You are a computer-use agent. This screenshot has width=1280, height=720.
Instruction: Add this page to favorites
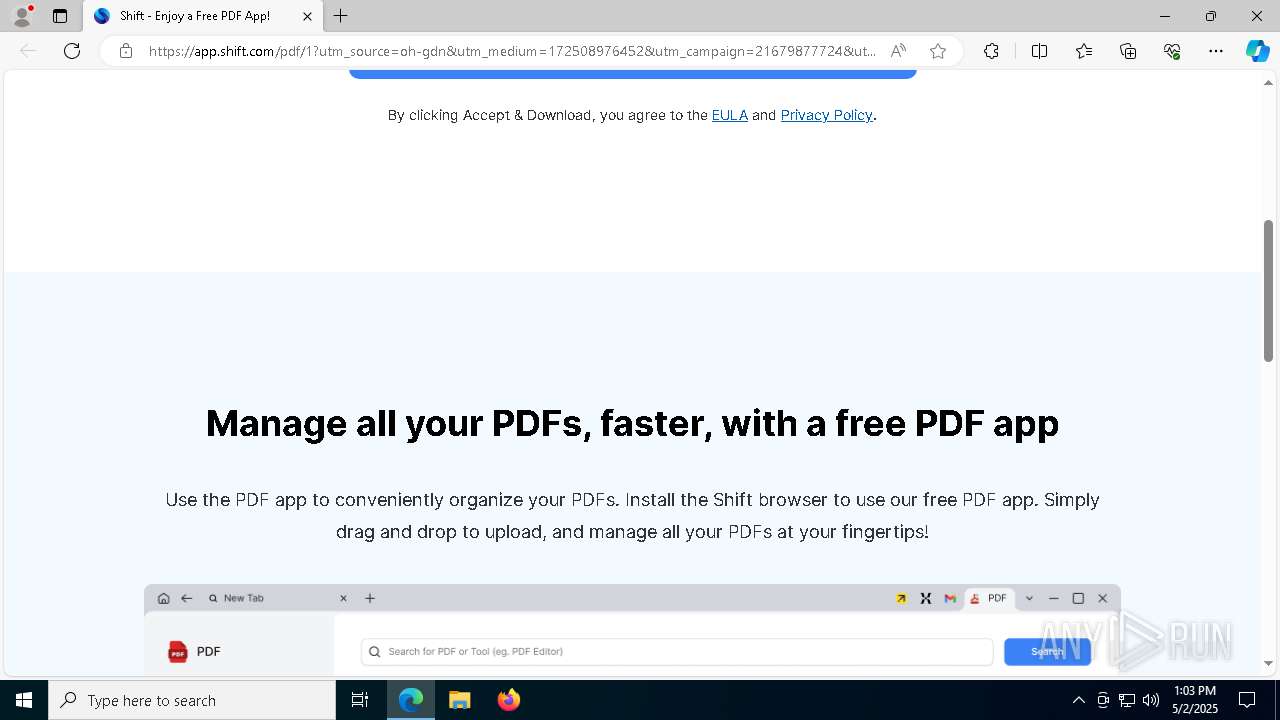(x=937, y=51)
